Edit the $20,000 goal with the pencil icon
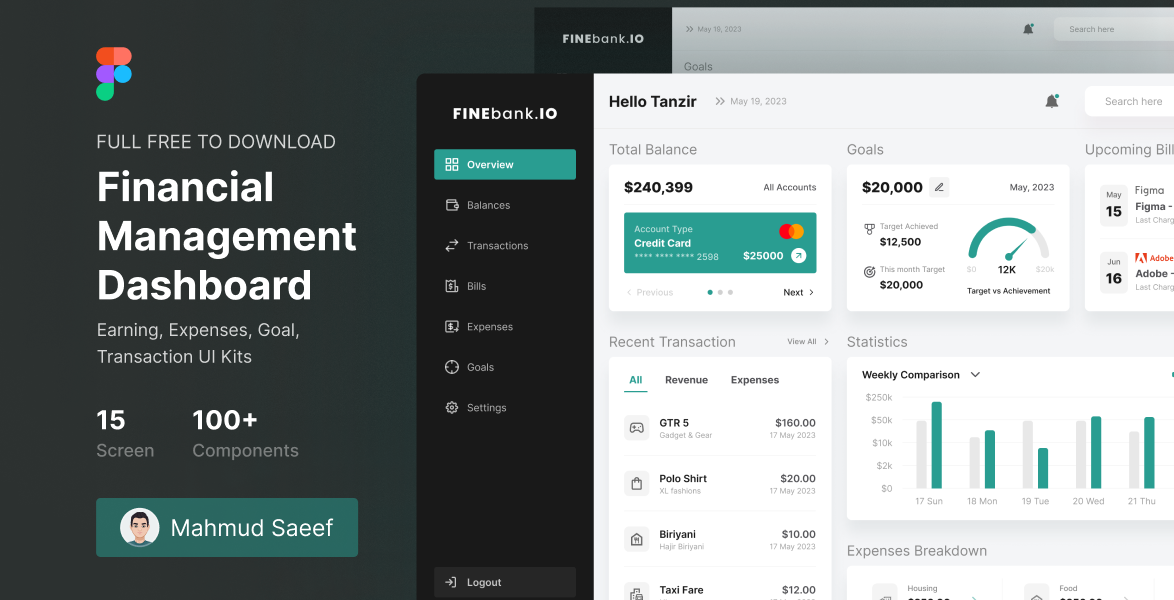The height and width of the screenshot is (600, 1174). (x=938, y=187)
